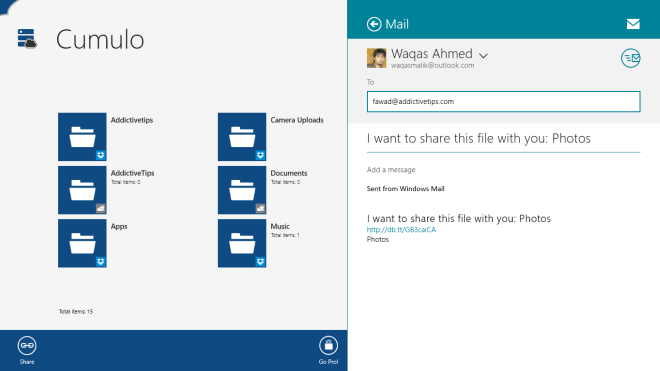Screen dimensions: 660x371
Task: Click the Sent from Windows Mail signature
Action: click(405, 189)
